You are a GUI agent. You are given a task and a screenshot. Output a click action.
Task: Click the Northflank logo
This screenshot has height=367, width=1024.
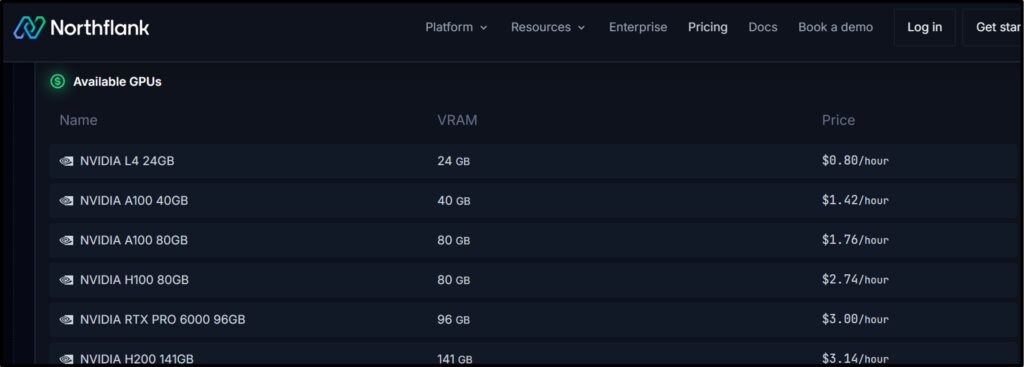[x=82, y=27]
